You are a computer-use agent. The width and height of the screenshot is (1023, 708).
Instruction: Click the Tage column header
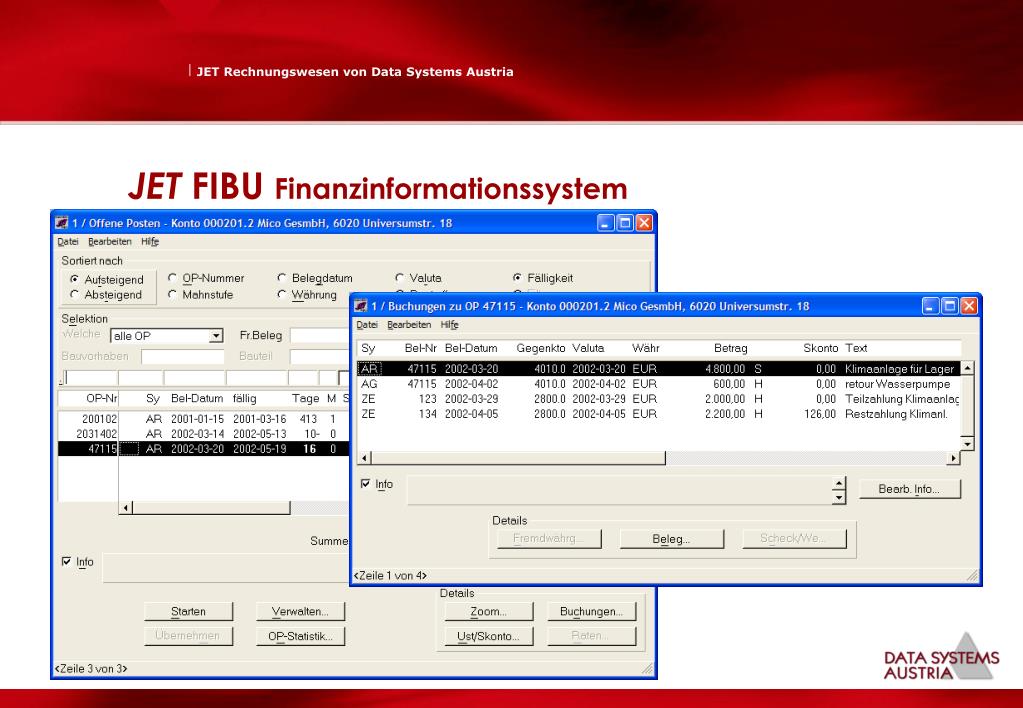point(305,398)
